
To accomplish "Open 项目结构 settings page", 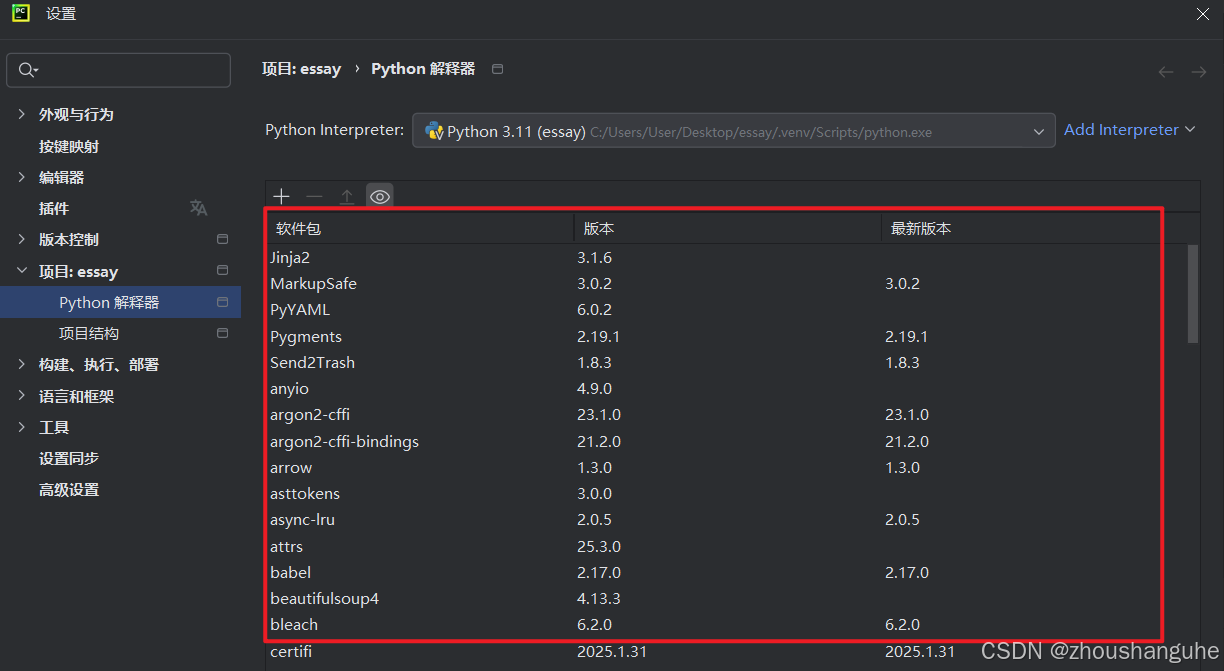I will [89, 333].
